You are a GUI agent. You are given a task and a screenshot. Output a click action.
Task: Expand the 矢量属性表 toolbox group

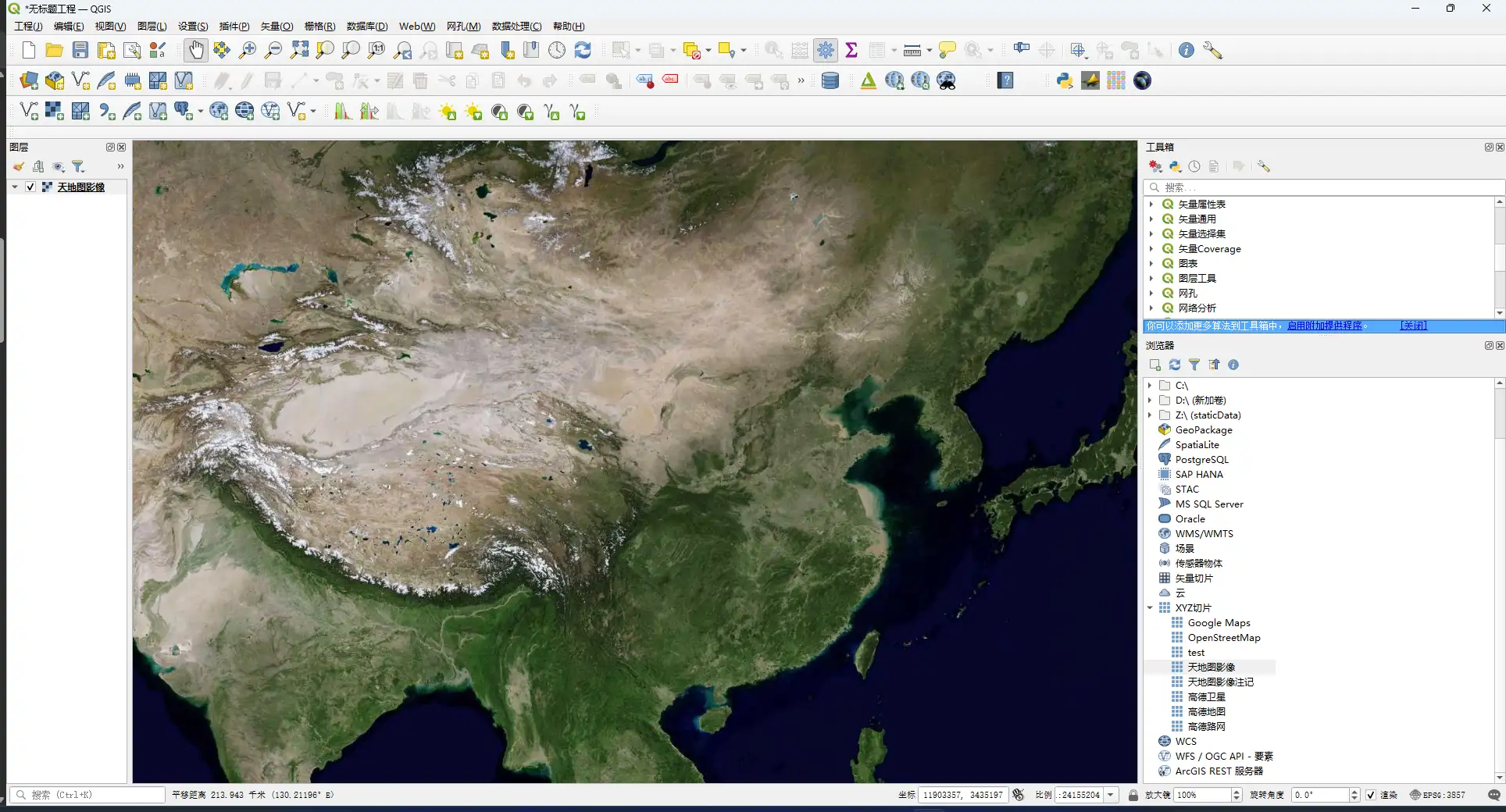coord(1151,204)
